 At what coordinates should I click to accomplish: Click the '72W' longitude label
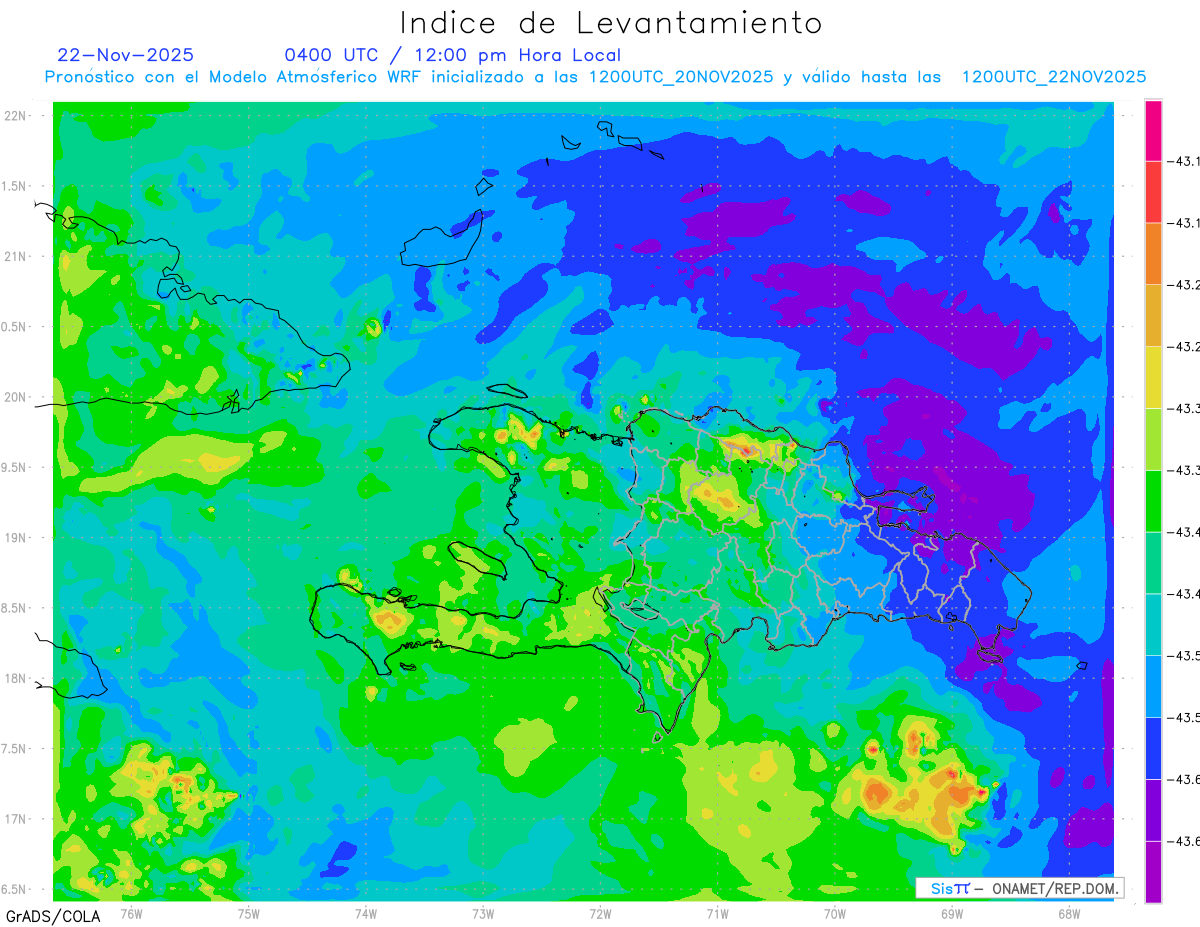pos(600,913)
